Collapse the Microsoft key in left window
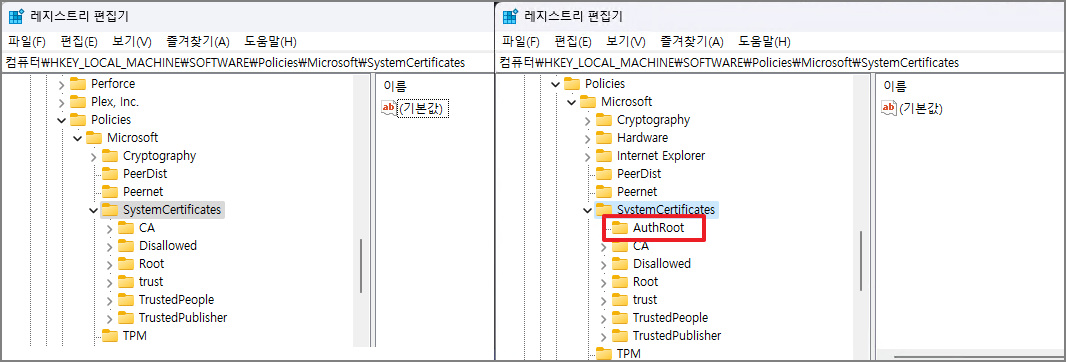The width and height of the screenshot is (1066, 362). pos(78,138)
